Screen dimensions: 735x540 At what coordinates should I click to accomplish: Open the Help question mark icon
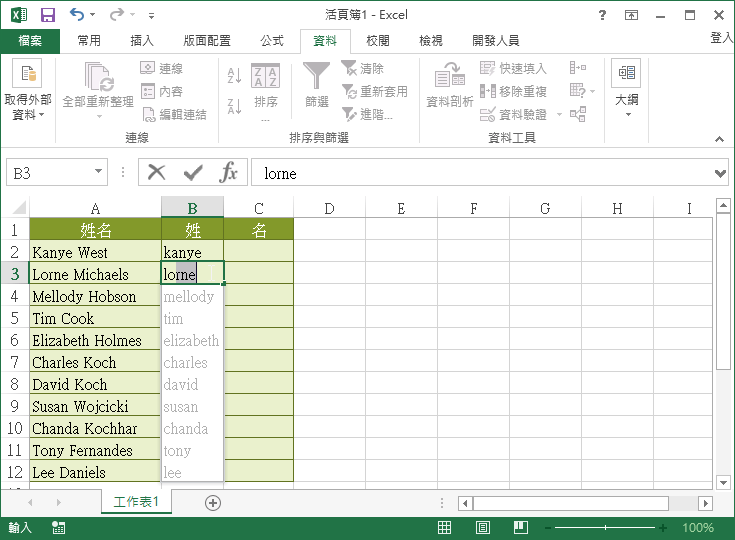point(602,15)
